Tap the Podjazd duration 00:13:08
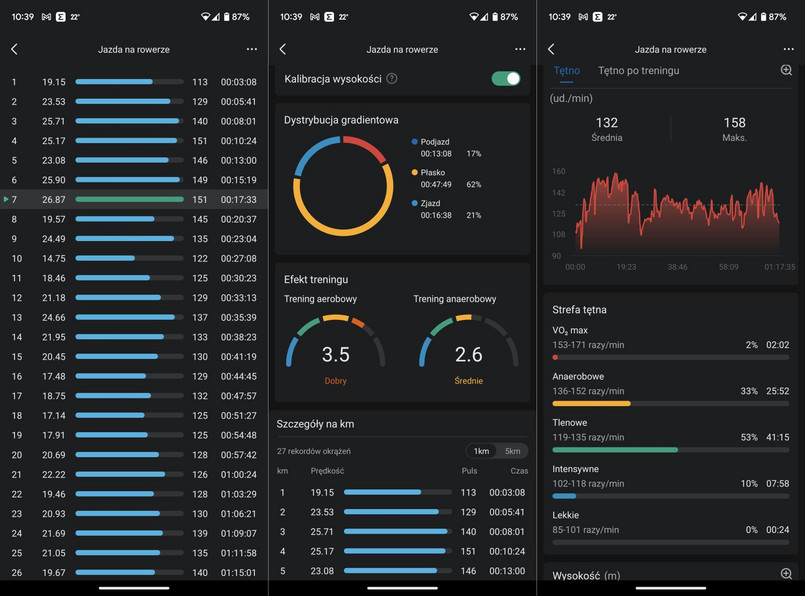 coord(436,154)
